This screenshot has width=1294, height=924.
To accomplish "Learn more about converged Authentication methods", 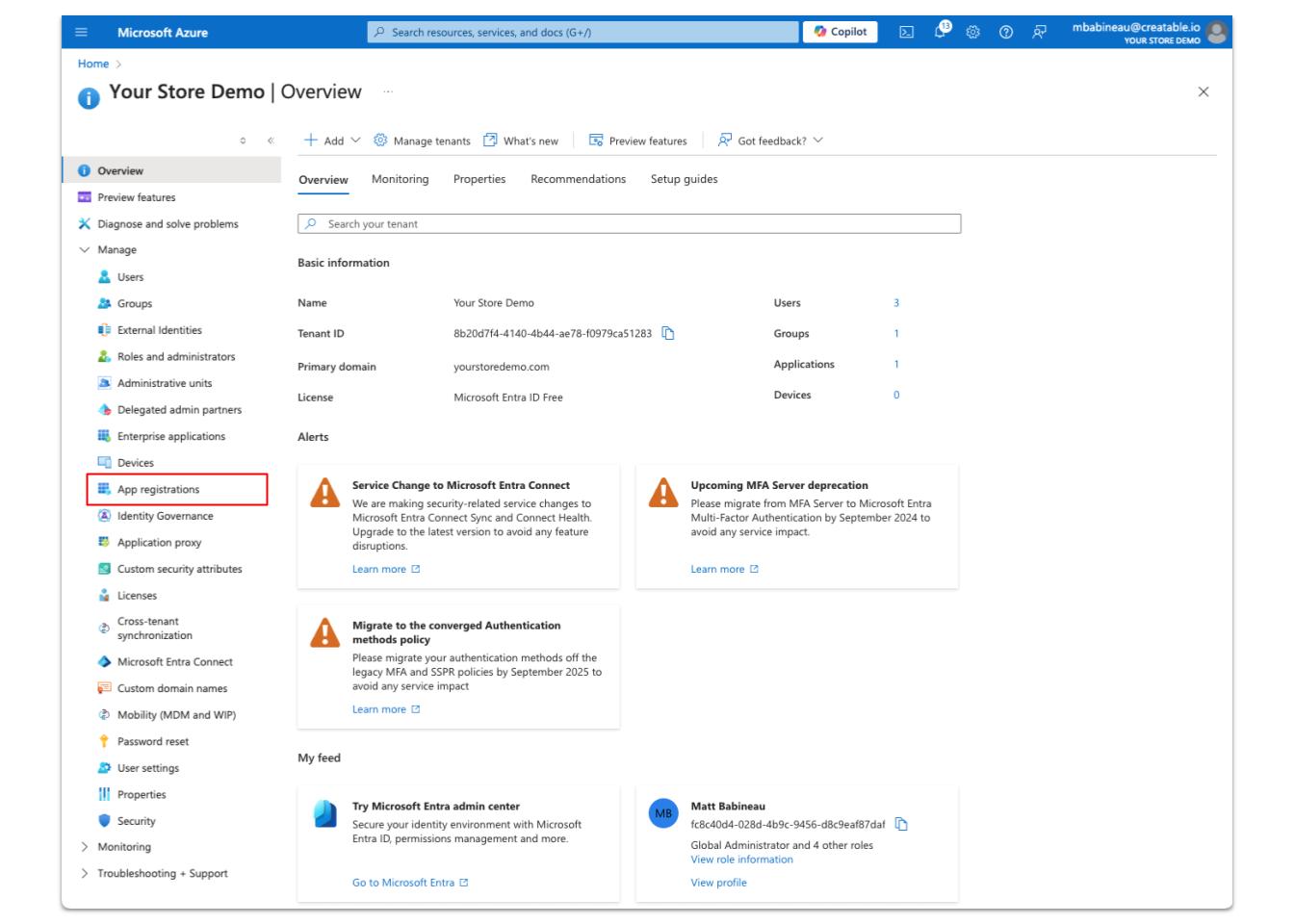I will 386,709.
